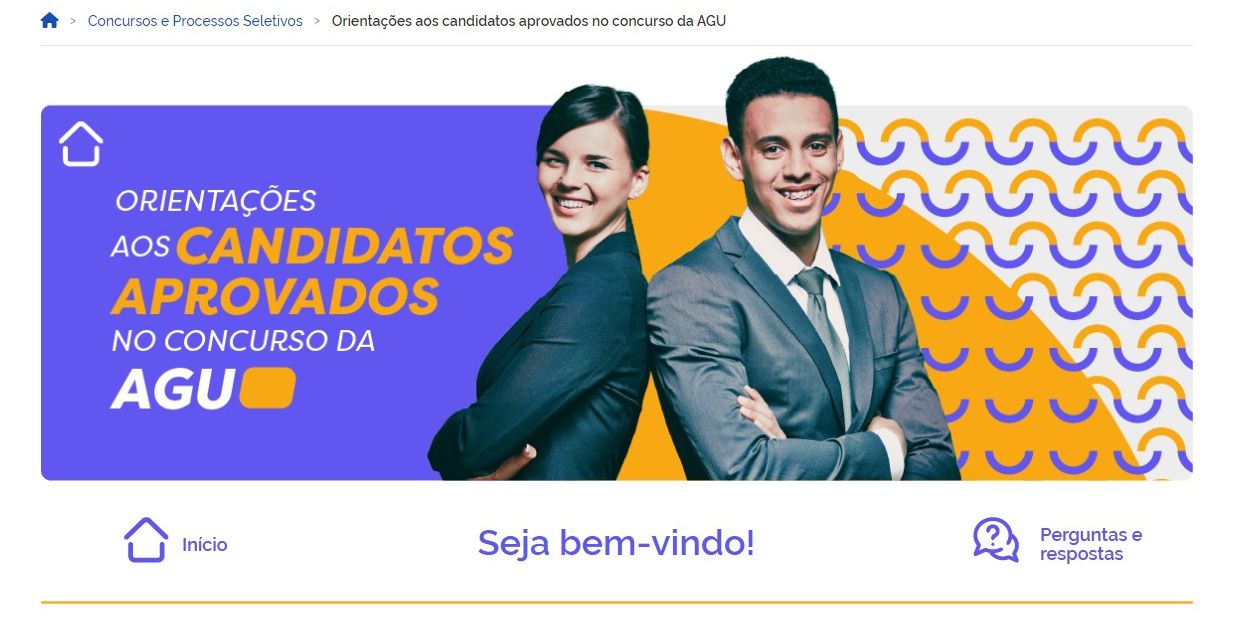The width and height of the screenshot is (1237, 618).
Task: Click the white house icon in the banner
Action: [81, 143]
